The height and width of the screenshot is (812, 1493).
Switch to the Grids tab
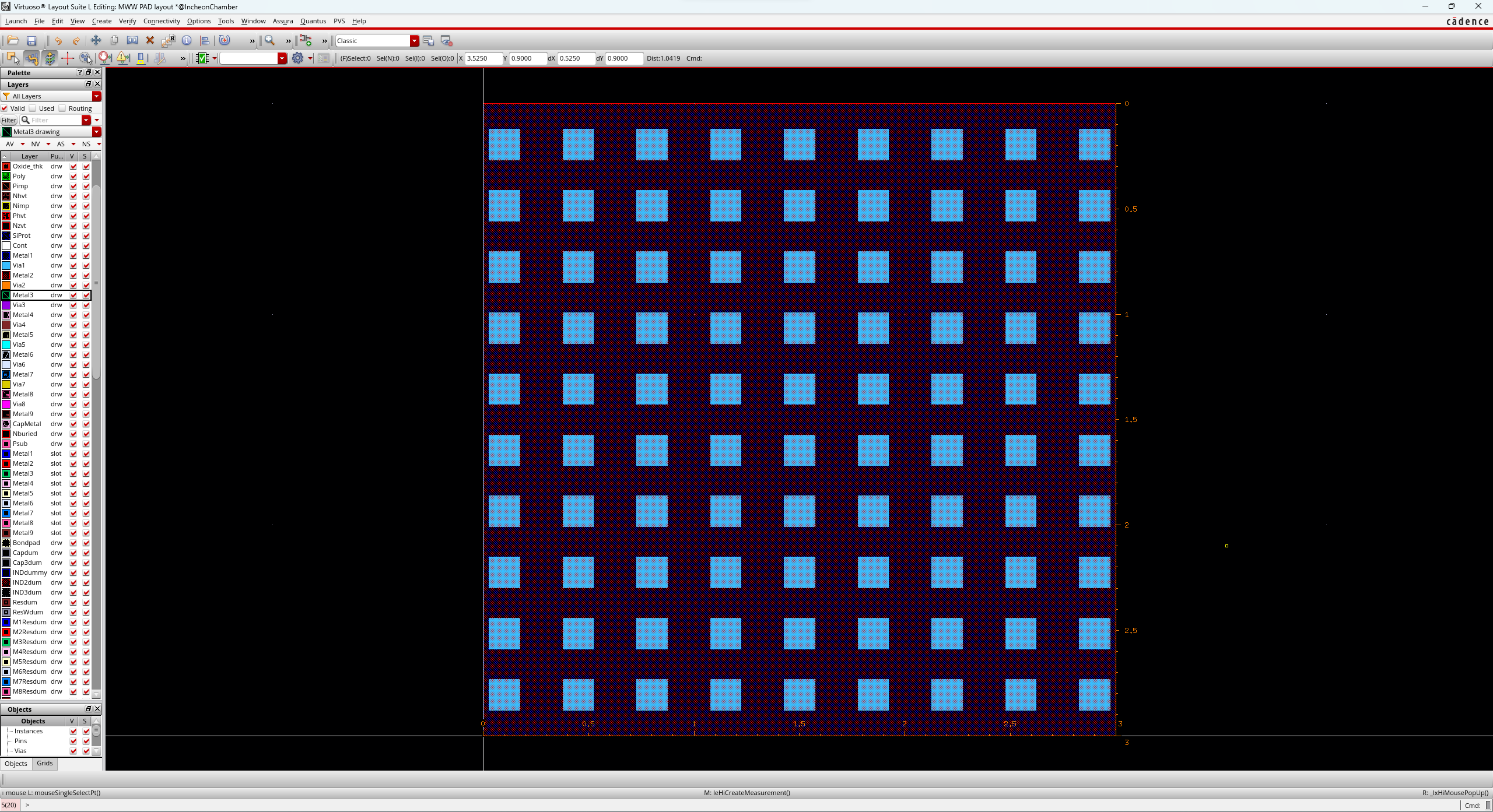point(44,763)
